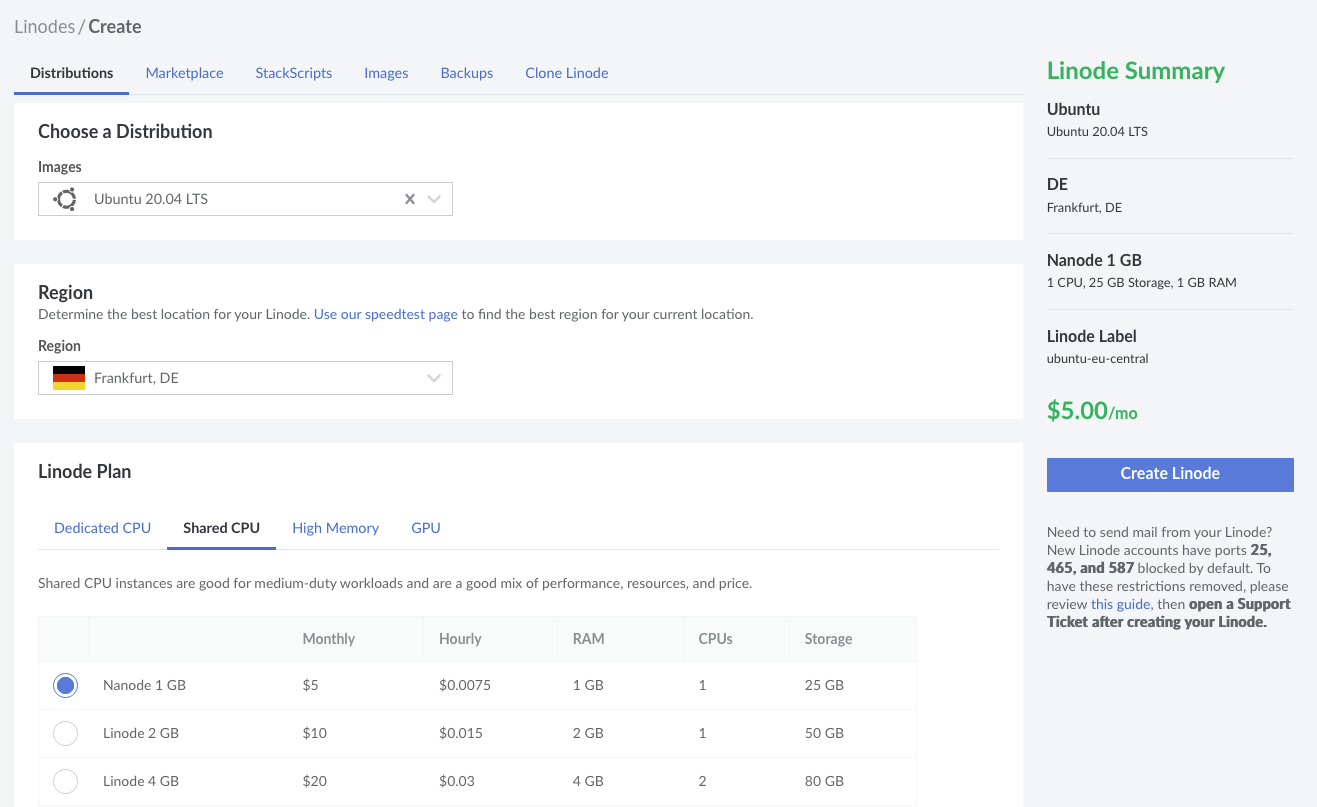Click 'Choose a Distribution' heading
The height and width of the screenshot is (807, 1317).
(x=125, y=131)
